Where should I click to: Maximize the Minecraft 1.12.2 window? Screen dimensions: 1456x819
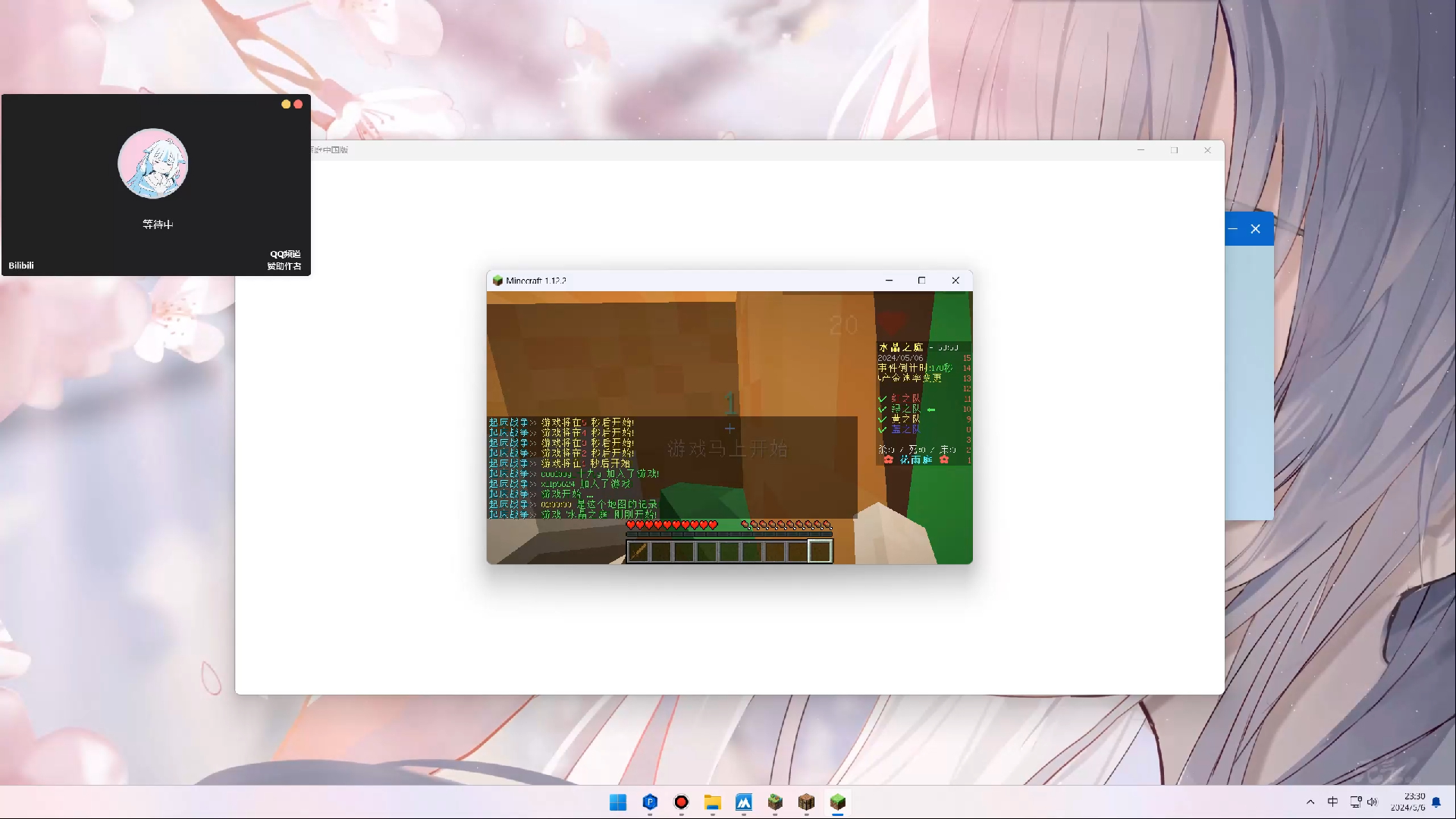click(922, 281)
